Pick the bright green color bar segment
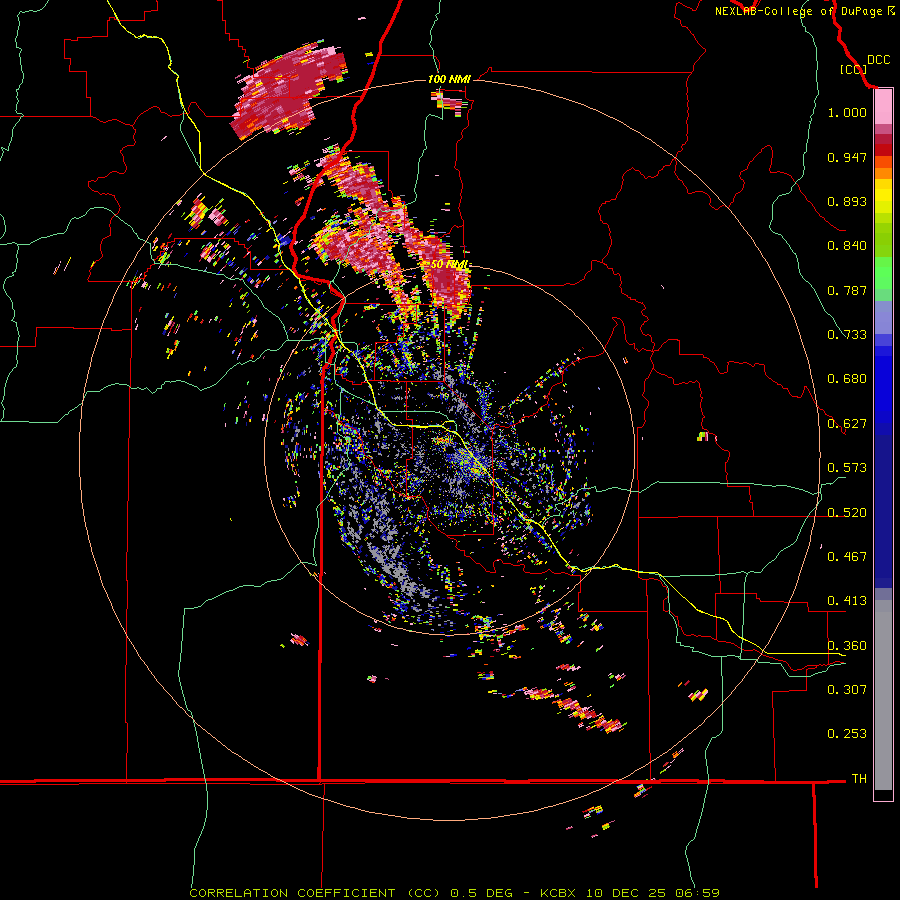The width and height of the screenshot is (900, 900). [883, 273]
